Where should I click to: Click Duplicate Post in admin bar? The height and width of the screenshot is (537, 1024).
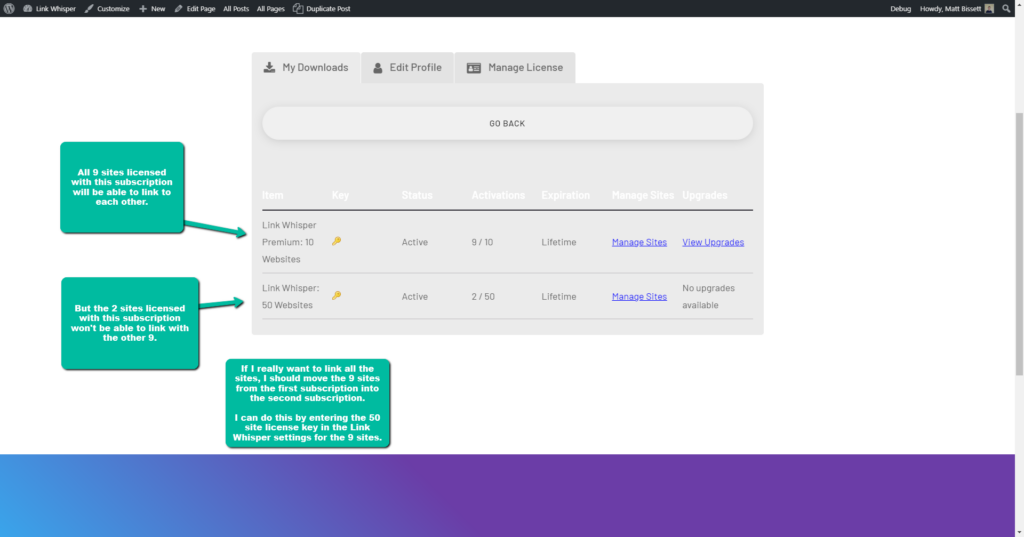(x=322, y=8)
